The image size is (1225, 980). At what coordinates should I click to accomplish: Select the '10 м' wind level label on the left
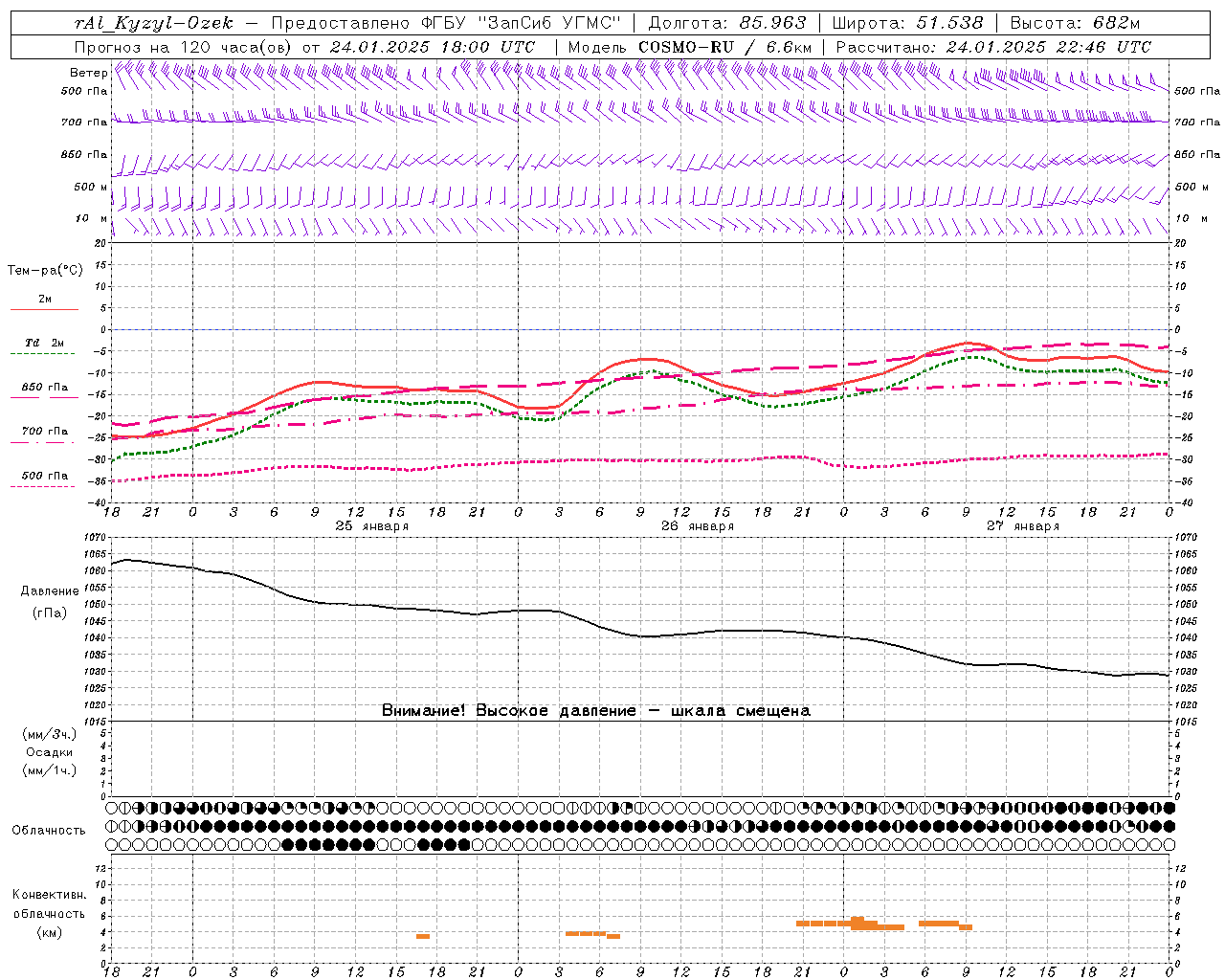click(91, 218)
